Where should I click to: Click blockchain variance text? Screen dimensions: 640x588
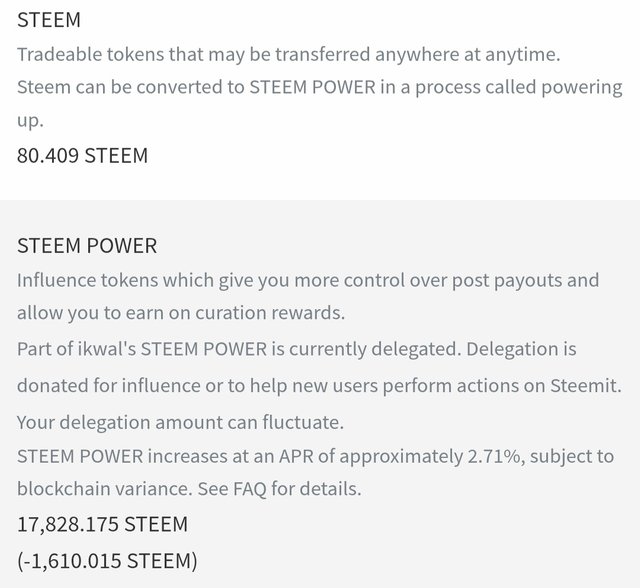pos(104,488)
